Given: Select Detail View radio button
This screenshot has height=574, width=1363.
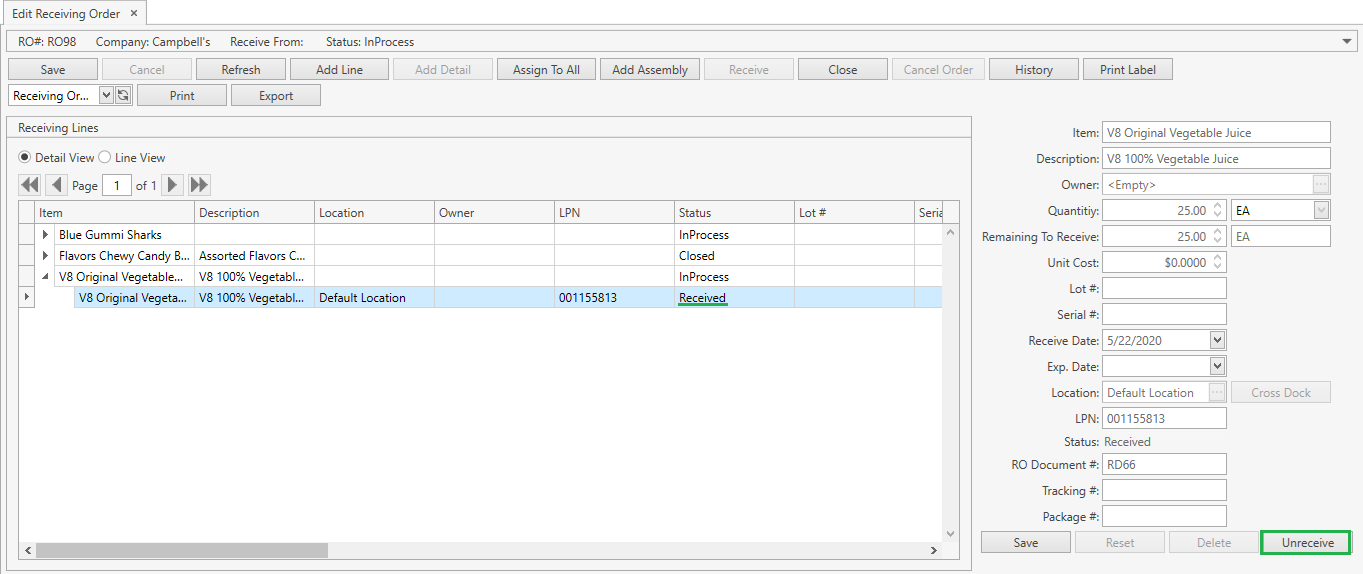Looking at the screenshot, I should click(x=25, y=158).
